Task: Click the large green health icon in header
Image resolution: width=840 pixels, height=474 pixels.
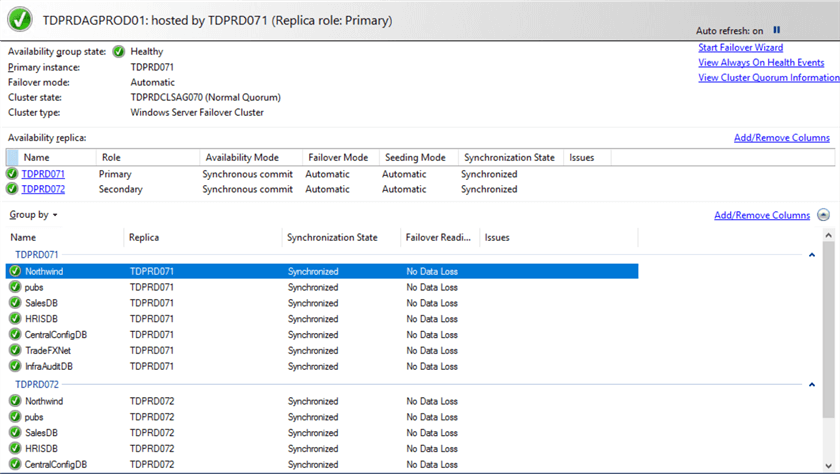Action: pos(19,19)
